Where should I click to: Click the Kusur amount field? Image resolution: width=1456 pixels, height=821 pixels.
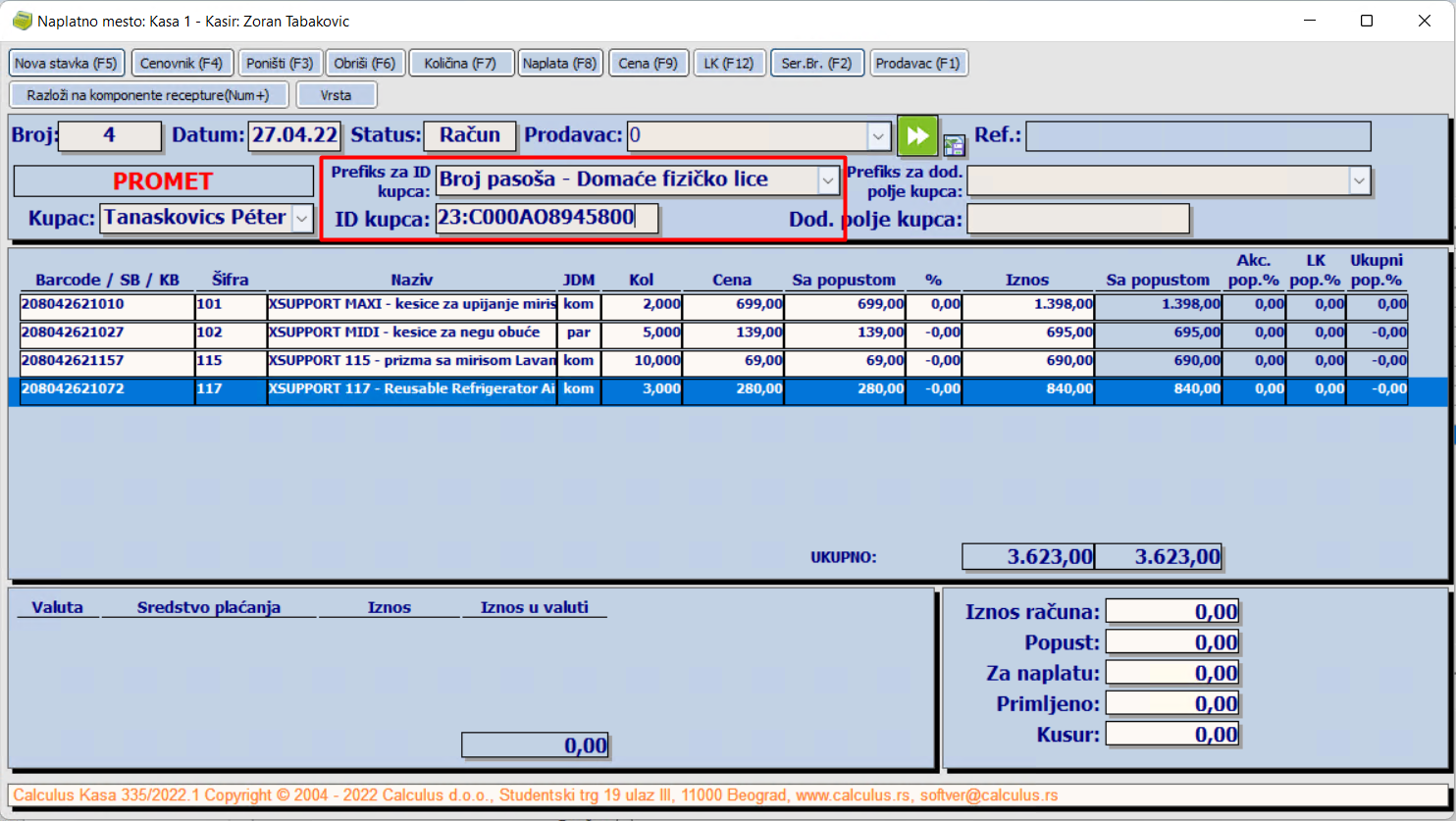pyautogui.click(x=1172, y=734)
